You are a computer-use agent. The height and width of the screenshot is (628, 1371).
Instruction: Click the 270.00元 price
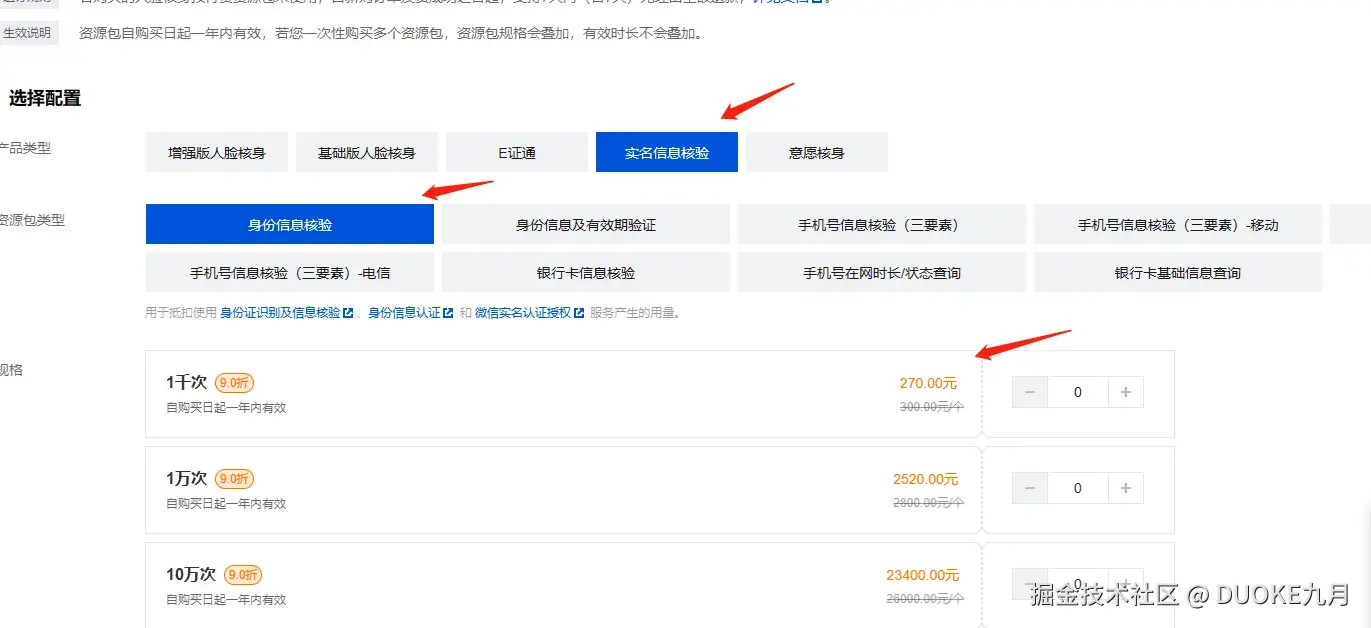pos(928,383)
